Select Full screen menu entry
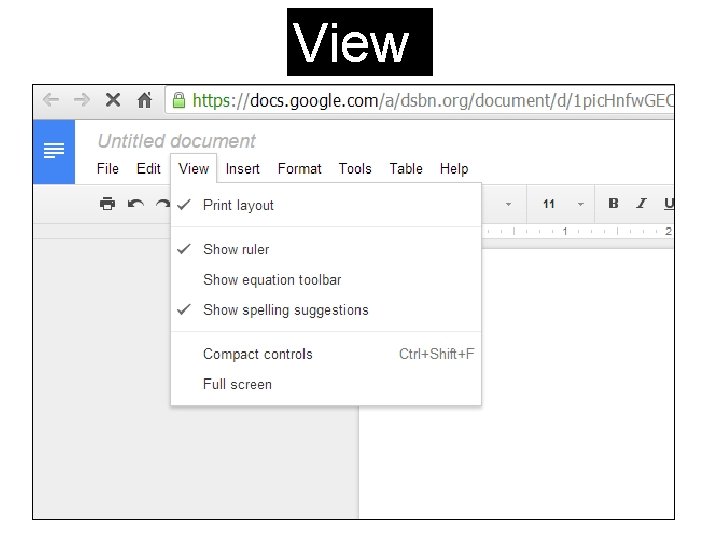Image resolution: width=720 pixels, height=540 pixels. pyautogui.click(x=326, y=384)
